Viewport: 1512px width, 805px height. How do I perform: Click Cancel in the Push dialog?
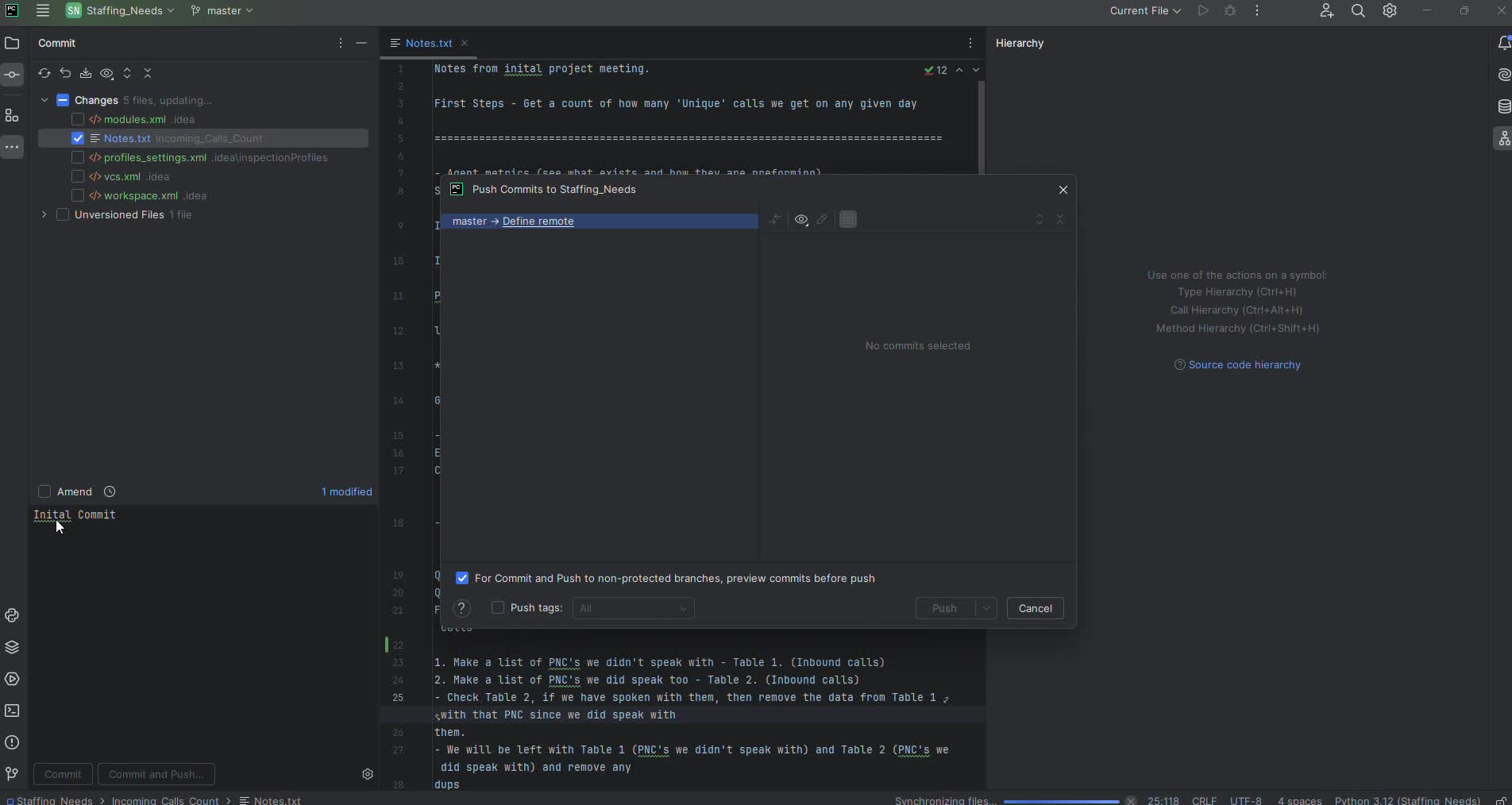pyautogui.click(x=1035, y=609)
